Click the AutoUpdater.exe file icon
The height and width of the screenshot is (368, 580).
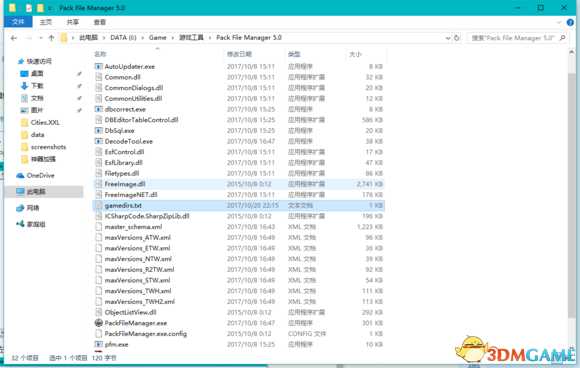click(98, 67)
